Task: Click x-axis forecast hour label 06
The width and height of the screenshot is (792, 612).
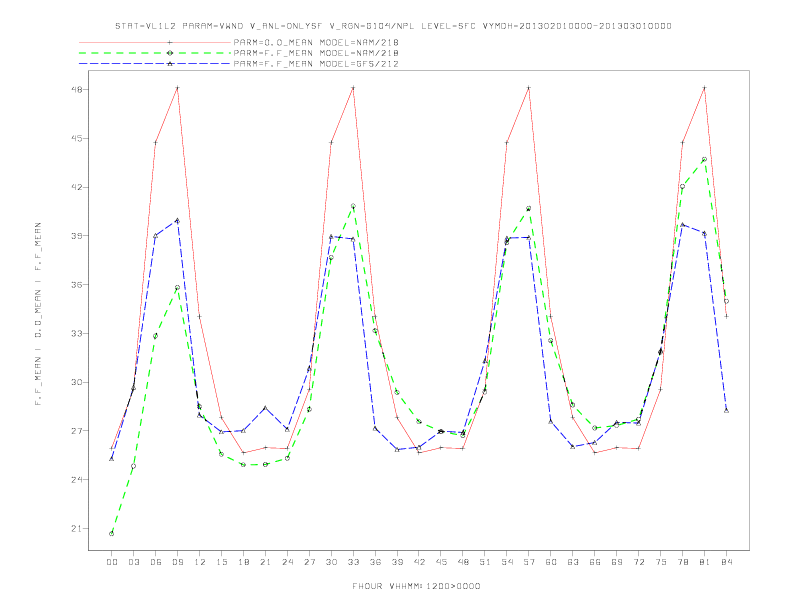Action: point(156,562)
